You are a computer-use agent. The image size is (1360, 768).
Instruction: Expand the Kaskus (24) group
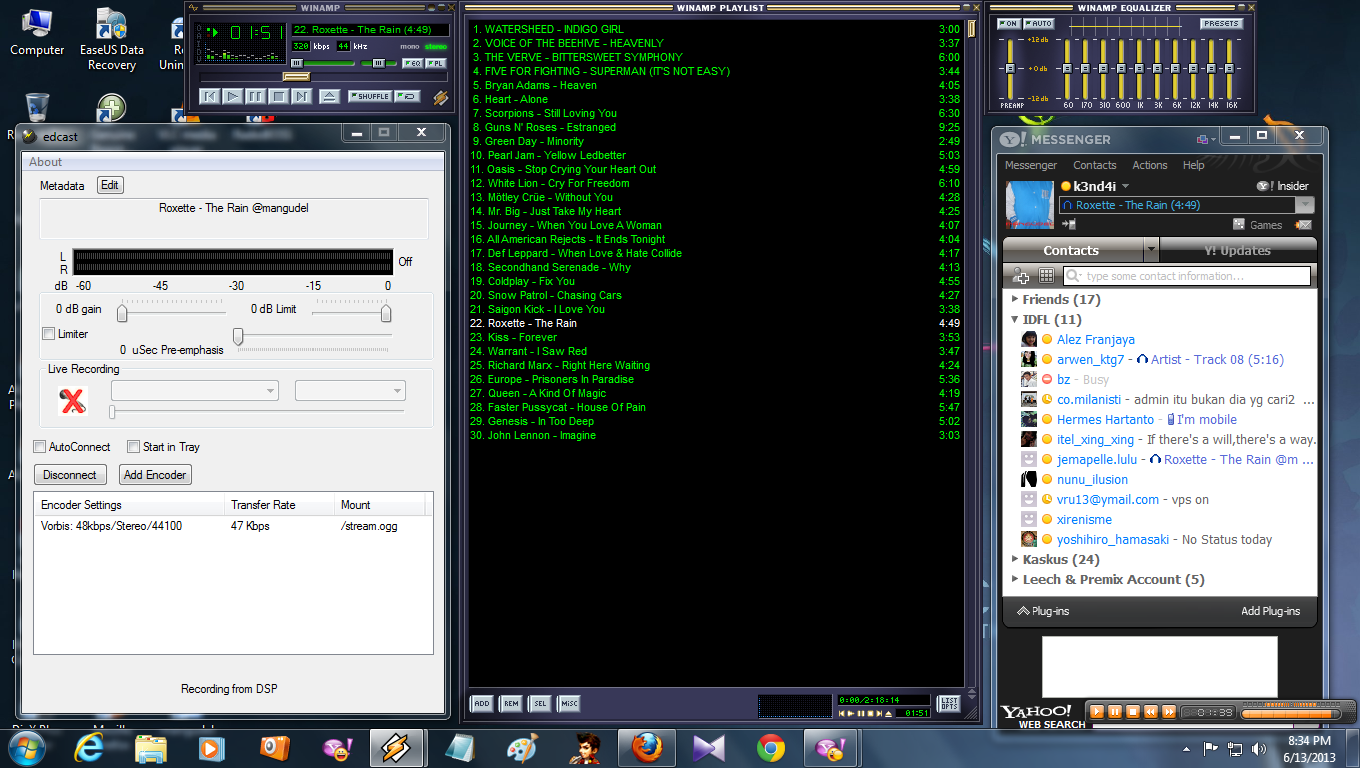coord(1015,559)
